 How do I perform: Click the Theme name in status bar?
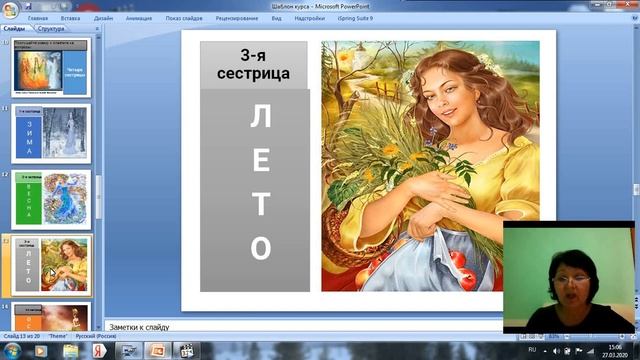58,336
